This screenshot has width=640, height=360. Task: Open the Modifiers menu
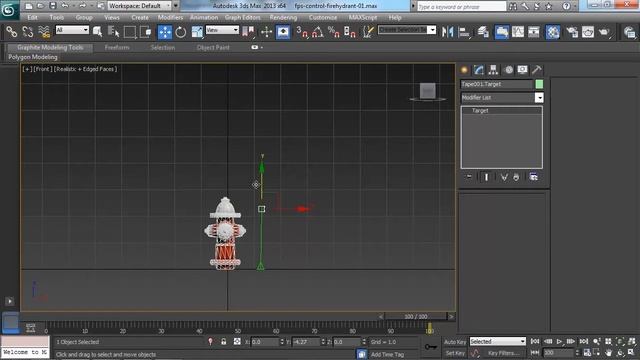click(170, 18)
